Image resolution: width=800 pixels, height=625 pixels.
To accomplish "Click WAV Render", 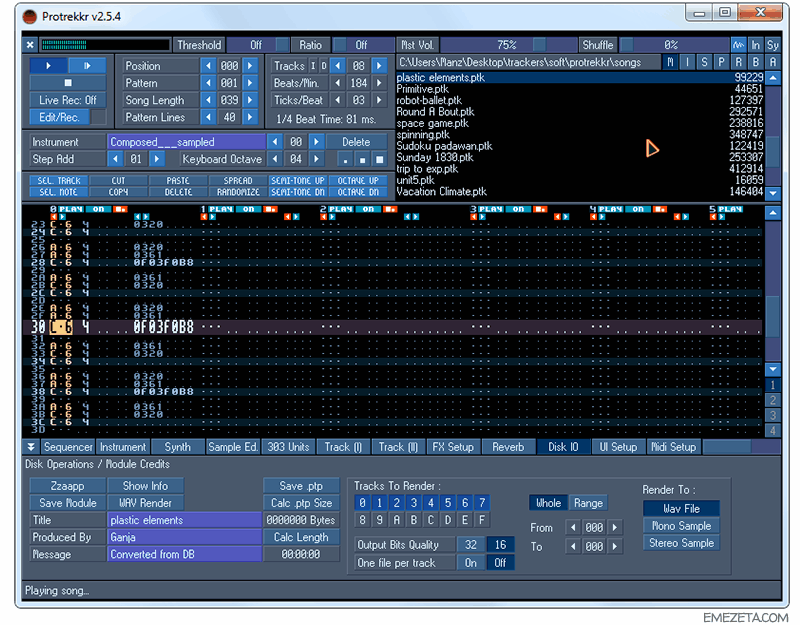I will (145, 503).
